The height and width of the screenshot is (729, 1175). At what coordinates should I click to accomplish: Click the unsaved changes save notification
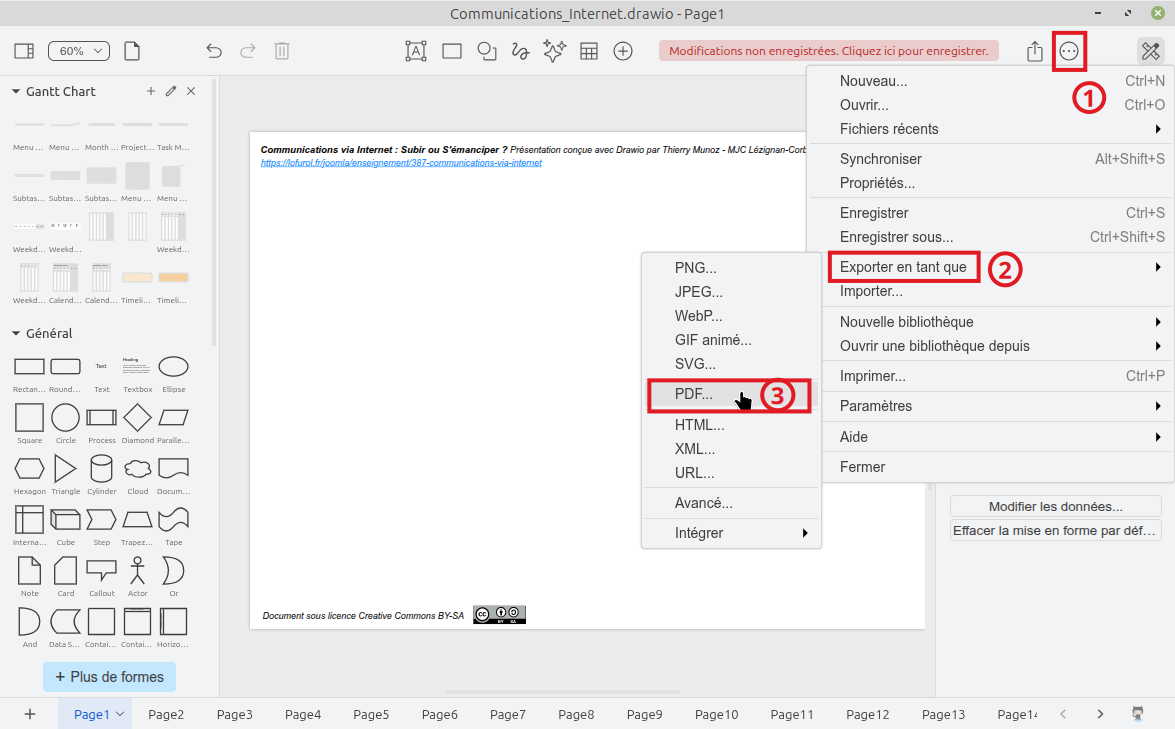click(x=828, y=51)
